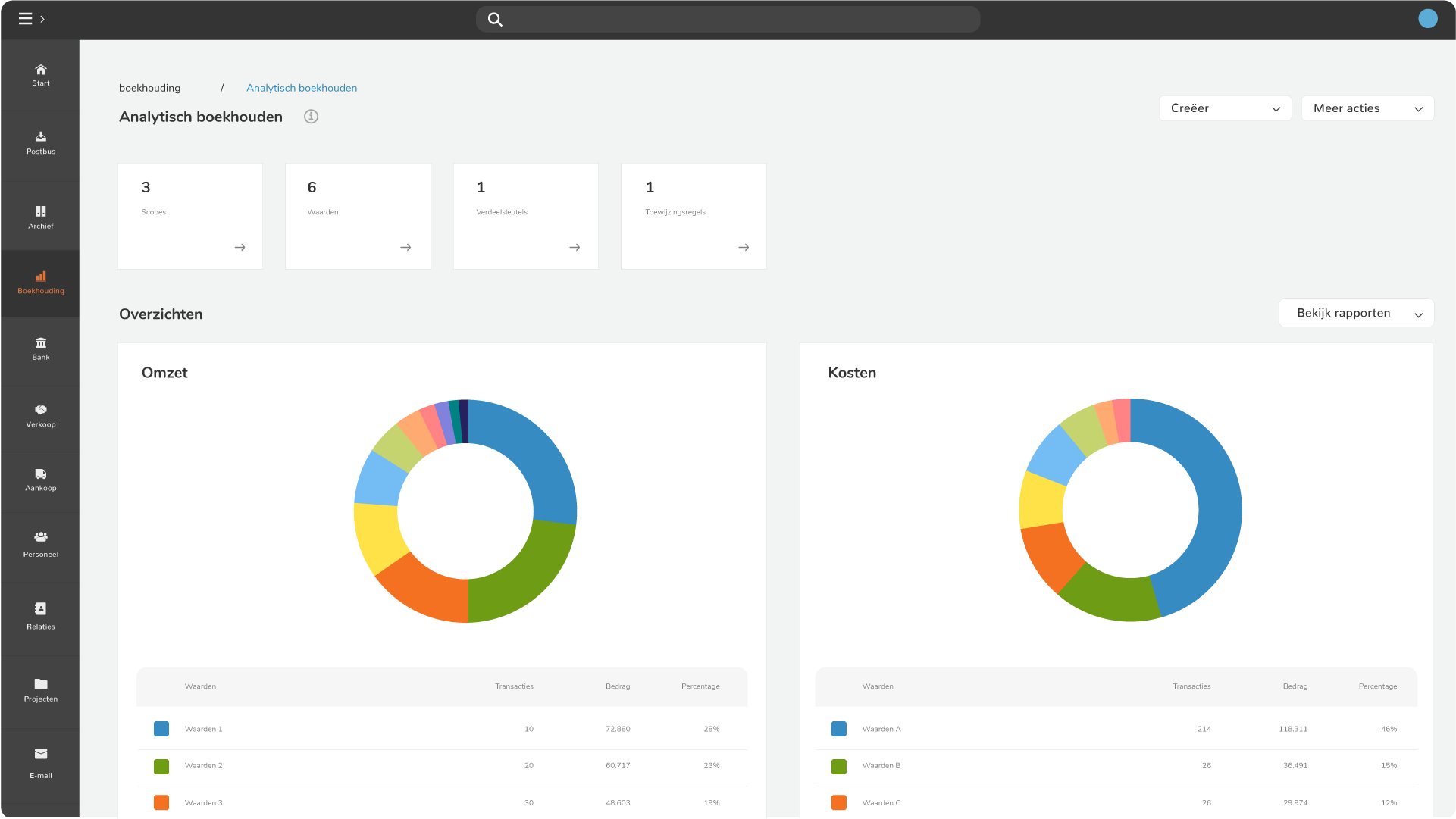
Task: Expand the Meer acties dropdown
Action: pyautogui.click(x=1367, y=108)
